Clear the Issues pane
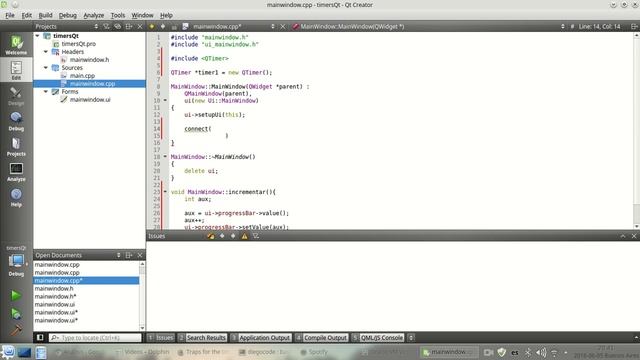Image resolution: width=640 pixels, height=360 pixels. [211, 236]
